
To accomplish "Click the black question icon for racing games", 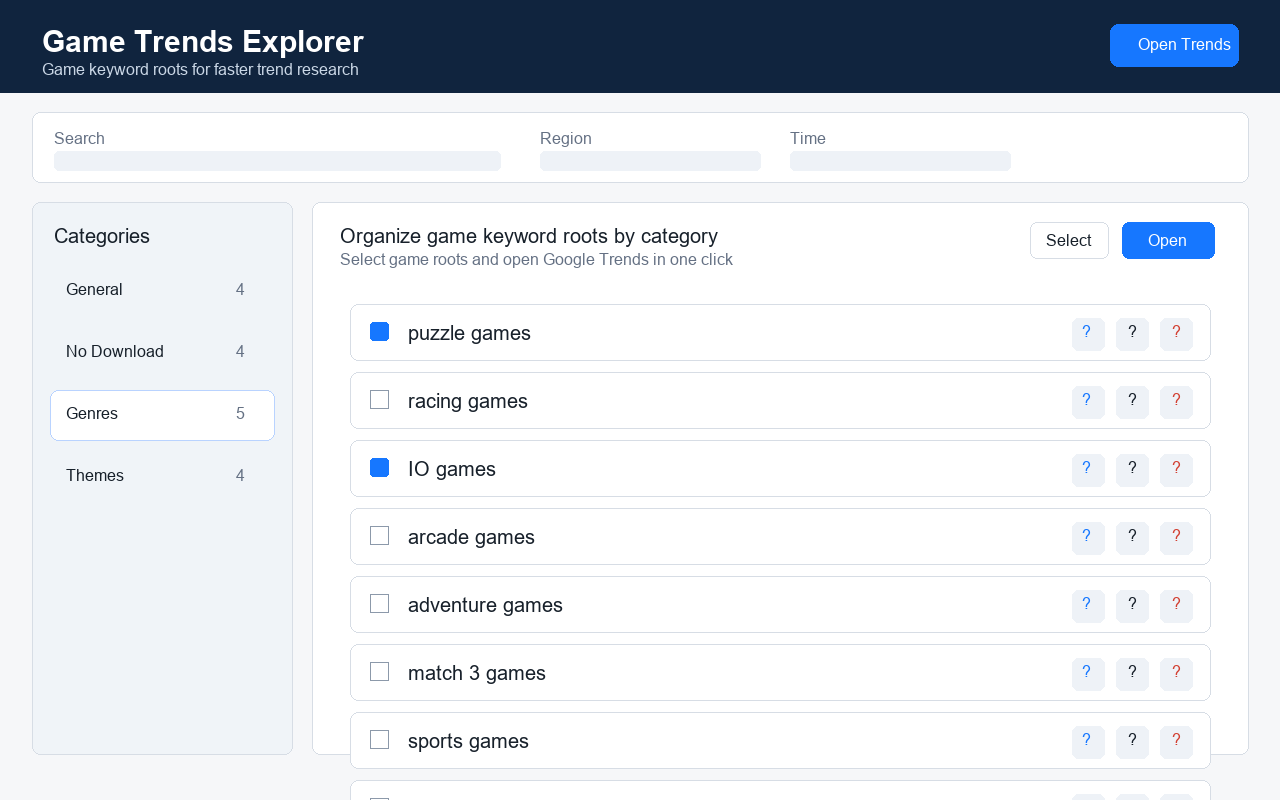I will tap(1132, 402).
